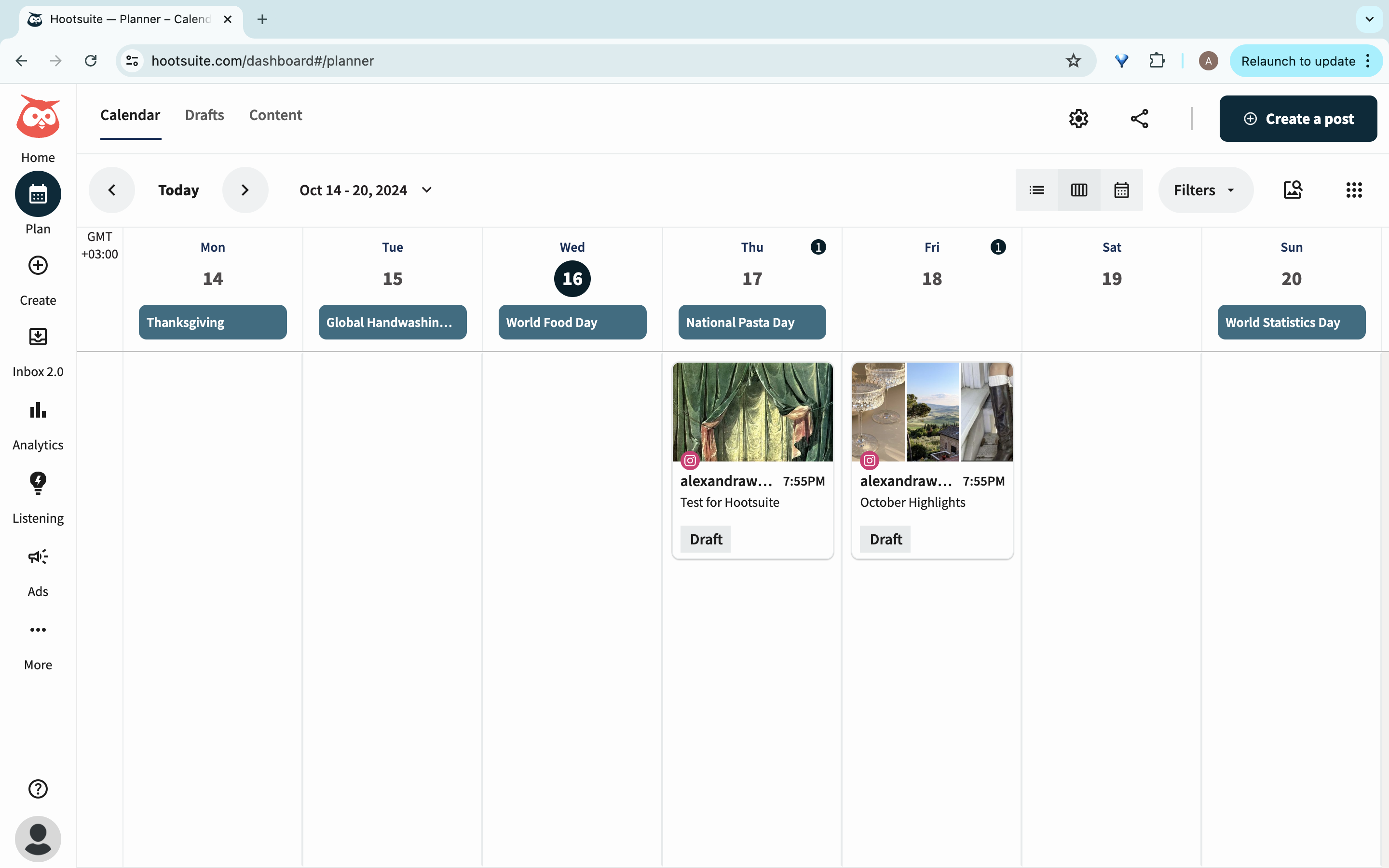
Task: Click the Instagram badge on Test for Hootsuite post
Action: 690,461
